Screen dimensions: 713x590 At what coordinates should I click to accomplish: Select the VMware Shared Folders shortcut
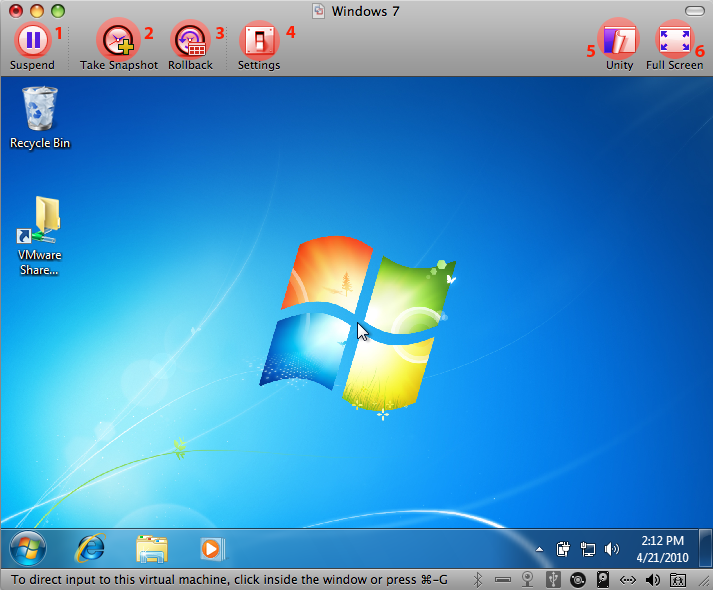coord(40,235)
